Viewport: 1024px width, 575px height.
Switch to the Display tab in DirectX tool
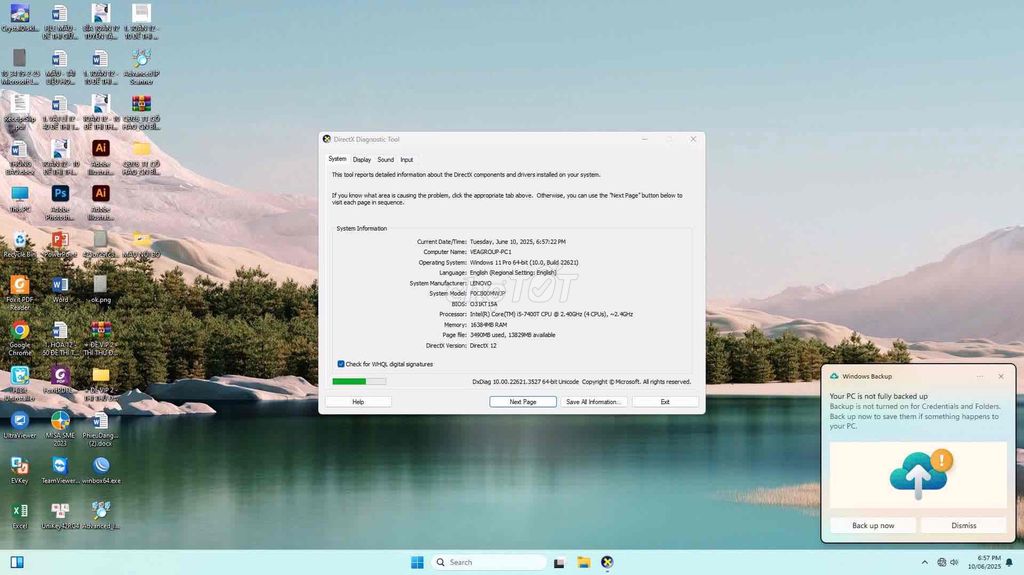(x=362, y=159)
